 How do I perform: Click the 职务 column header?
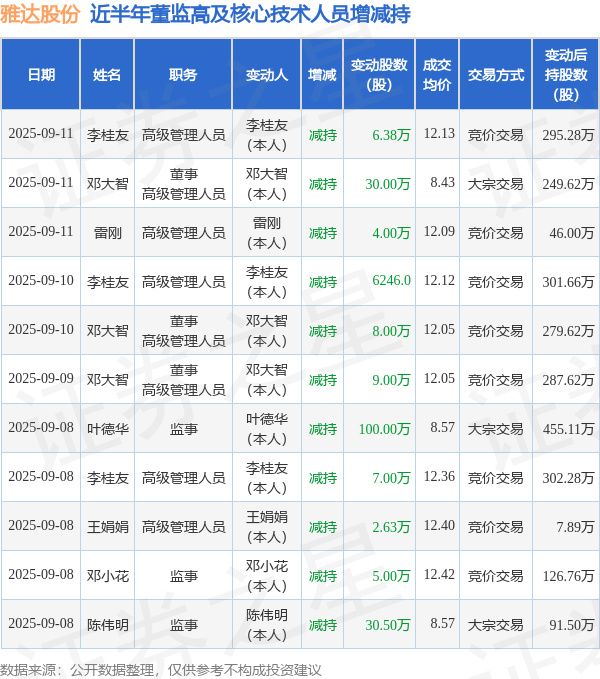tap(183, 74)
